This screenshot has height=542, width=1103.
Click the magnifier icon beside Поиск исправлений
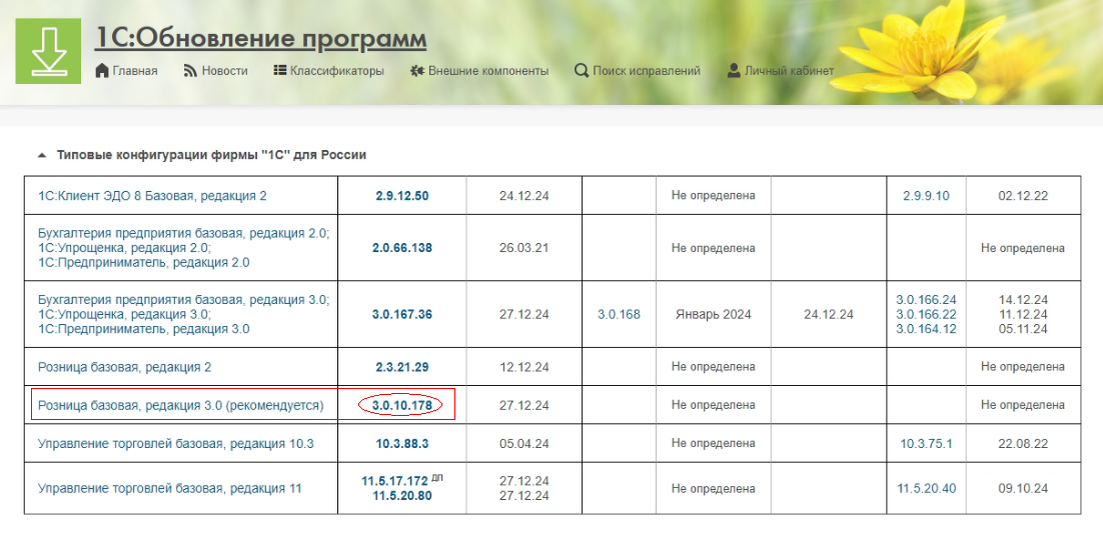pyautogui.click(x=581, y=71)
